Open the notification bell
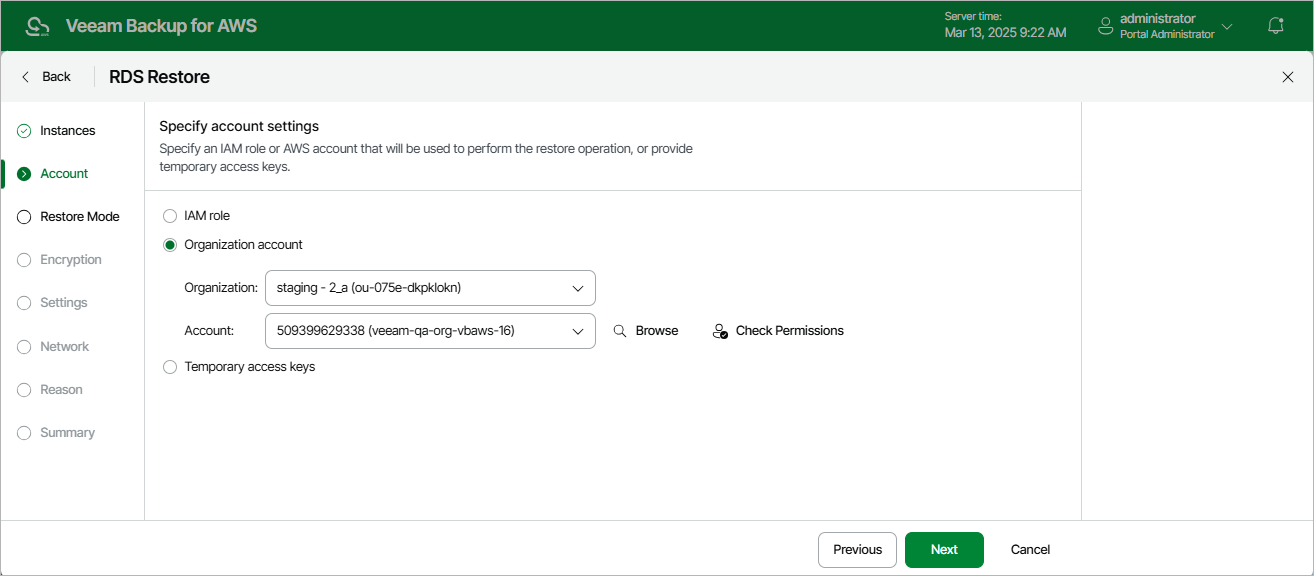This screenshot has width=1314, height=576. point(1275,25)
